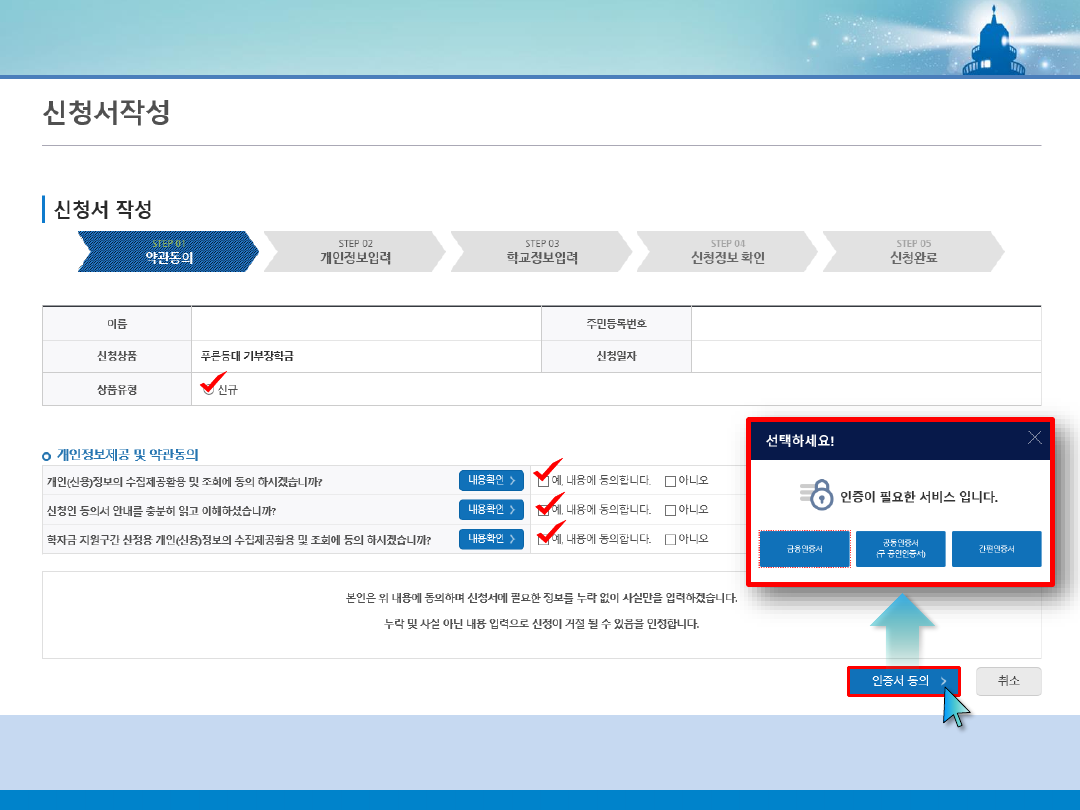This screenshot has width=1080, height=810.
Task: Check agree box for 개인(신용)정보 수집 consent
Action: pos(543,481)
